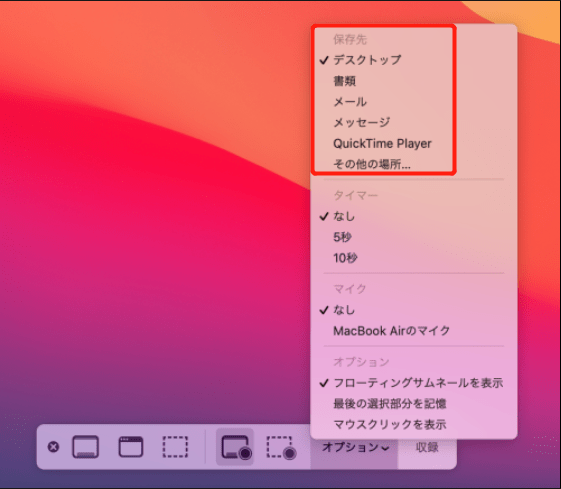Screen dimensions: 561x489
Task: Select Capture Selected Portion icon
Action: click(175, 447)
